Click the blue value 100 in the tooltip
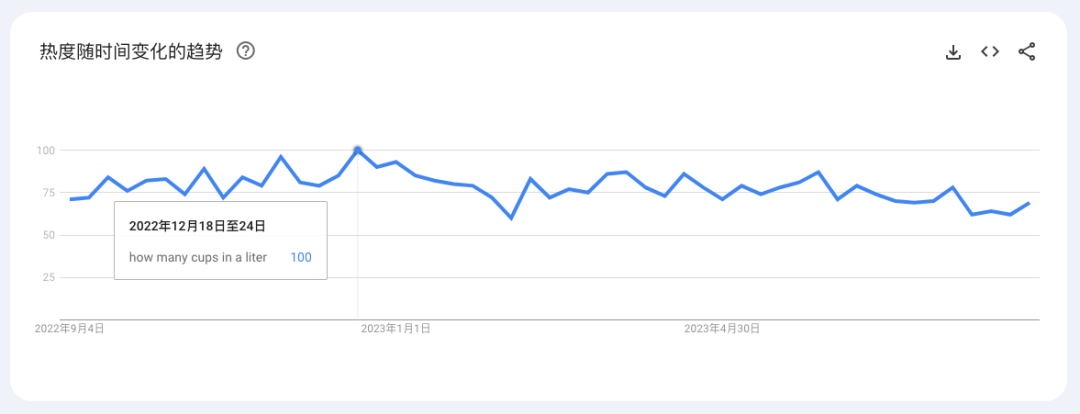The height and width of the screenshot is (414, 1080). coord(301,257)
